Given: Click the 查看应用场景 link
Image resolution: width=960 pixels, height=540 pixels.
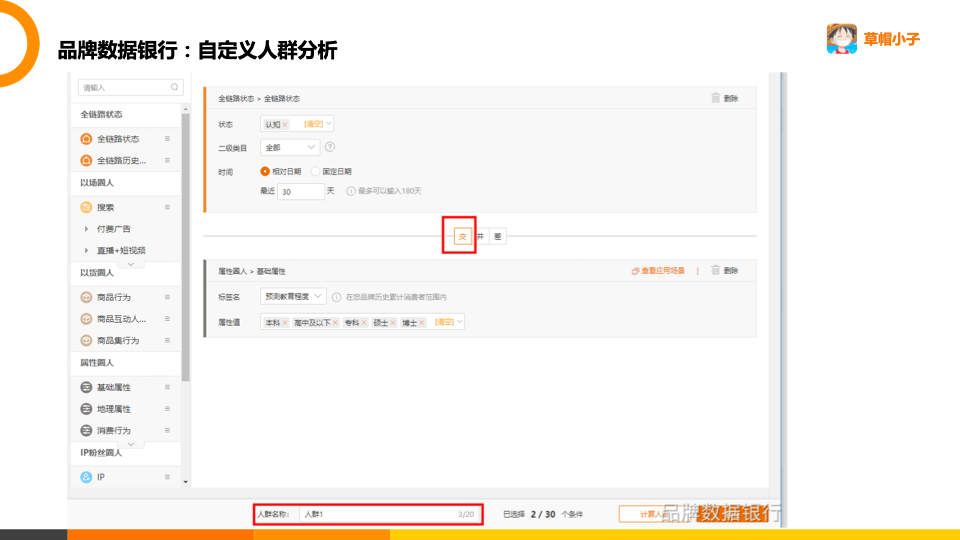Looking at the screenshot, I should [658, 271].
